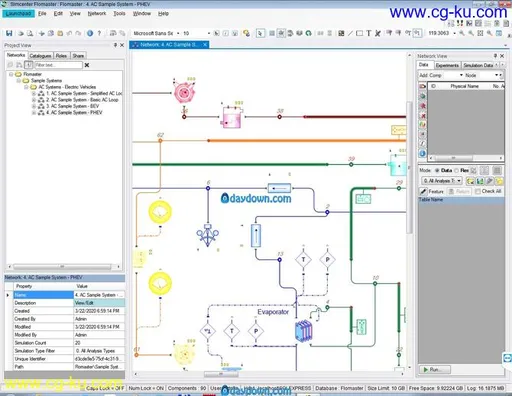Pin the Project View panel
Screen dimensions: 512x396
pyautogui.click(x=115, y=45)
